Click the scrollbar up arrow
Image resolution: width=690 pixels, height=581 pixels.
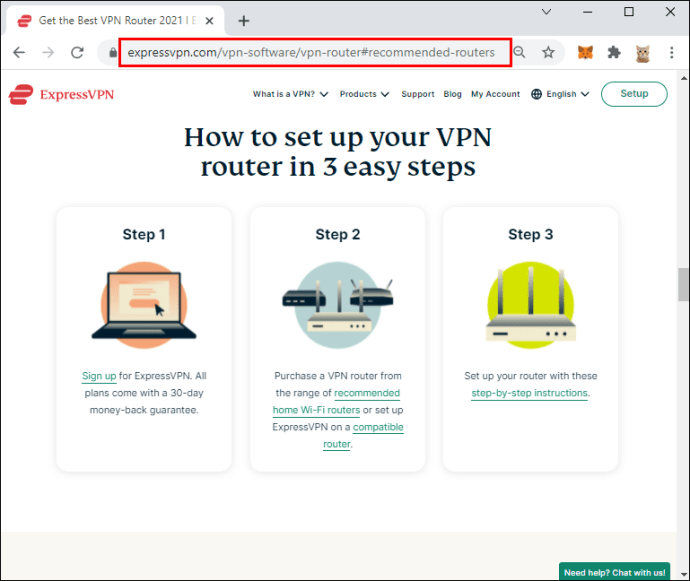click(x=683, y=79)
